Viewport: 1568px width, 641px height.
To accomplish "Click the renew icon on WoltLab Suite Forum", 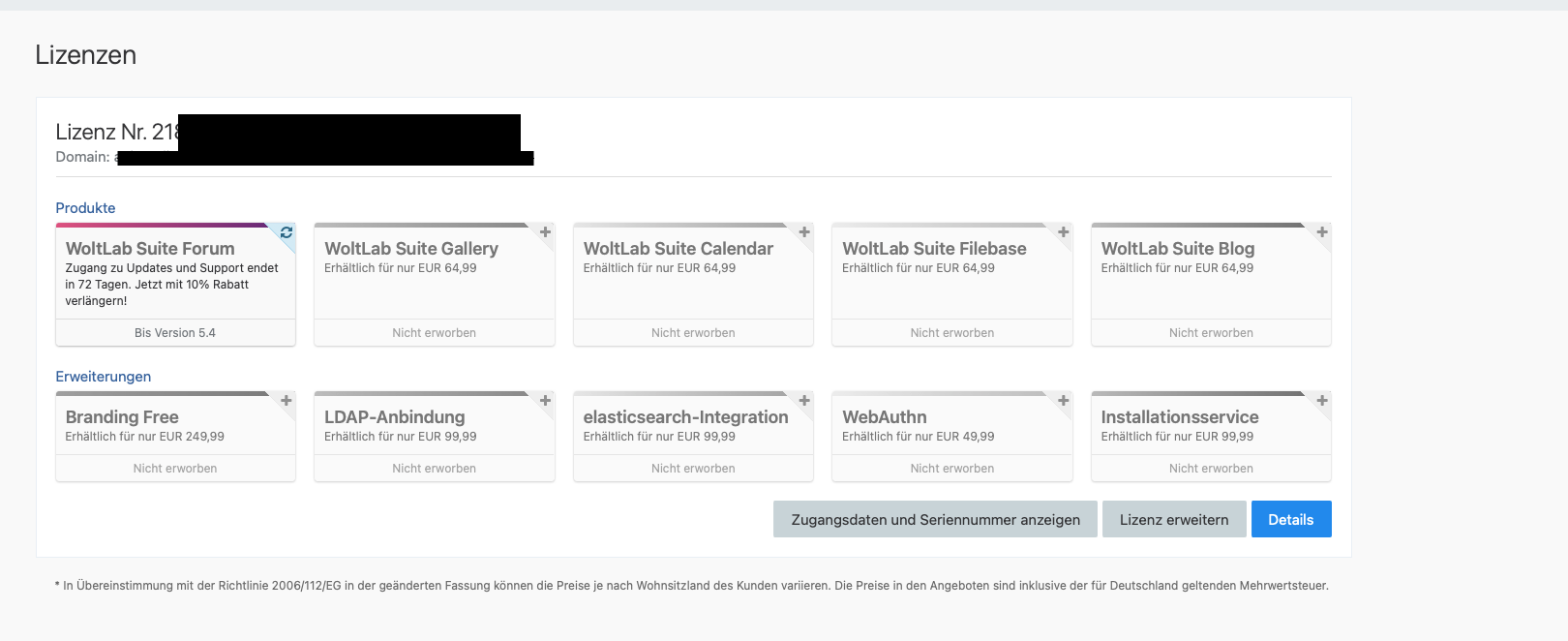I will (x=286, y=232).
